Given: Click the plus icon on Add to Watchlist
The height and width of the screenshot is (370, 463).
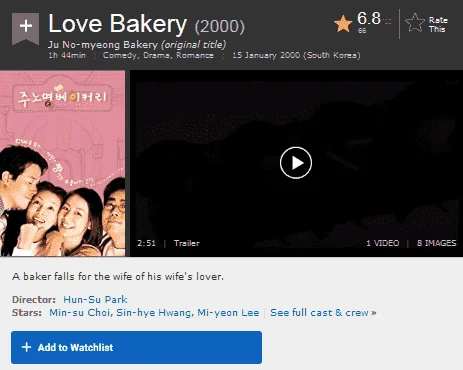Looking at the screenshot, I should 26,347.
